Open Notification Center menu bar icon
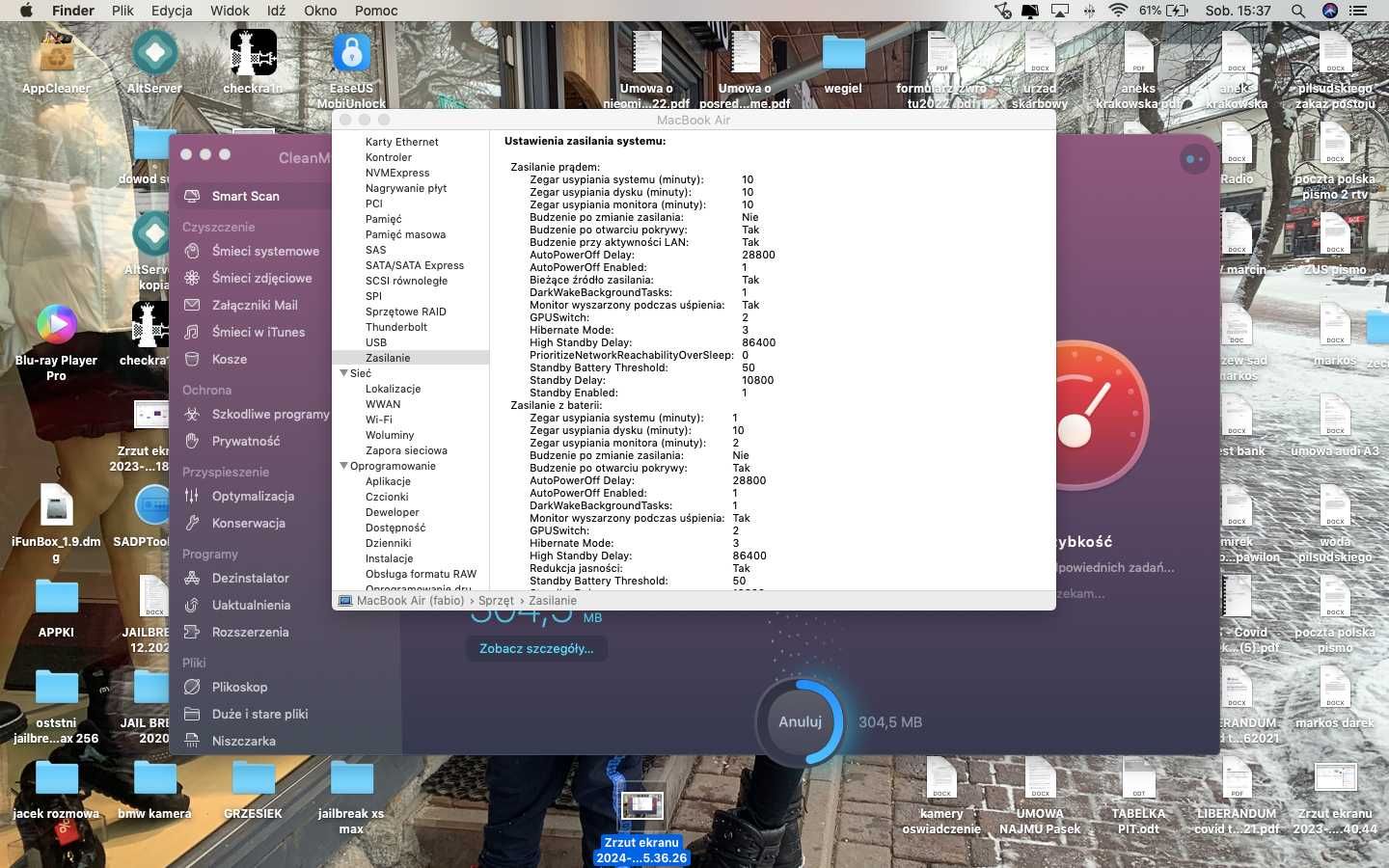This screenshot has height=868, width=1389. pos(1359,11)
